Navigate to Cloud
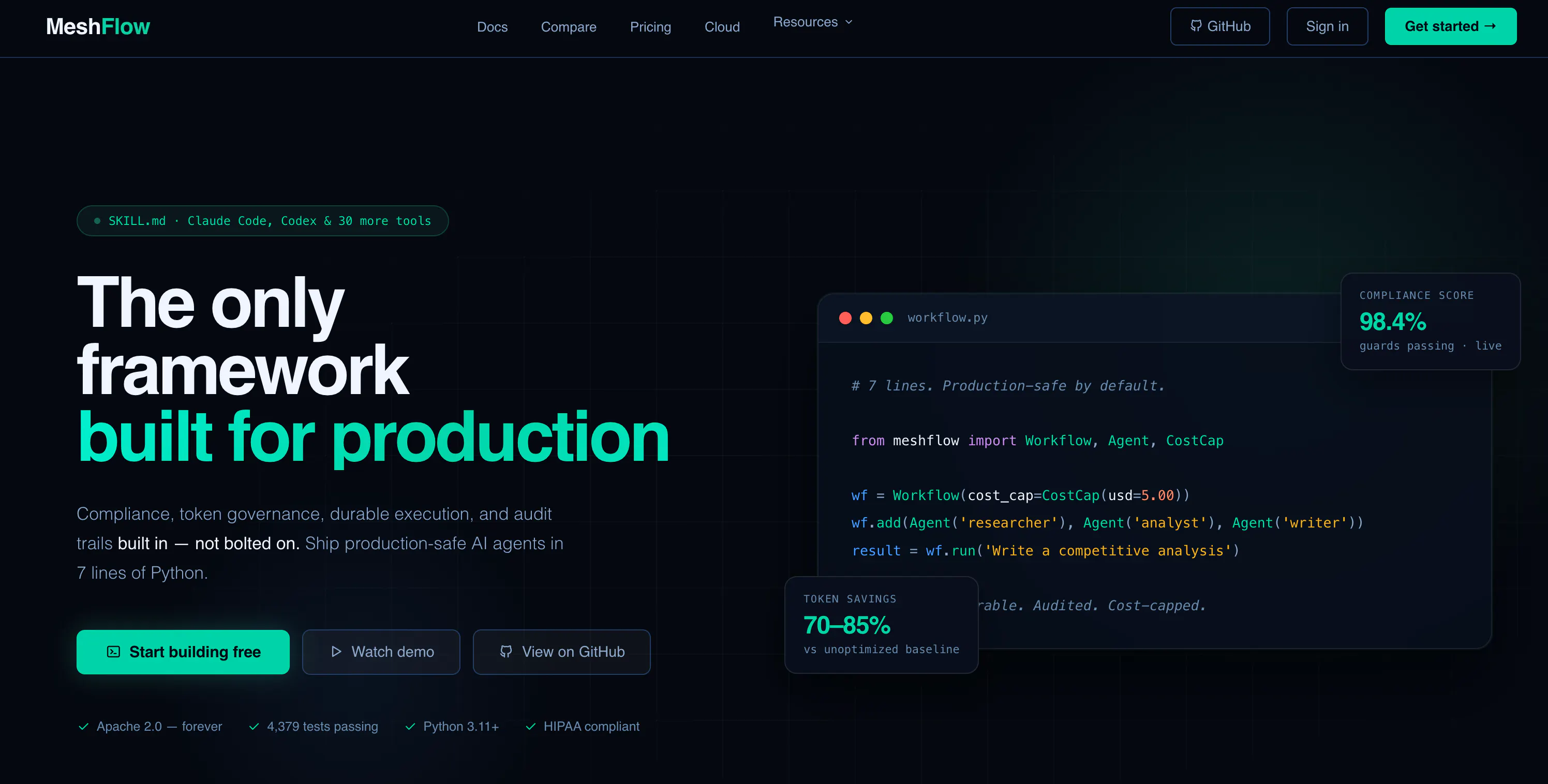 pos(722,27)
